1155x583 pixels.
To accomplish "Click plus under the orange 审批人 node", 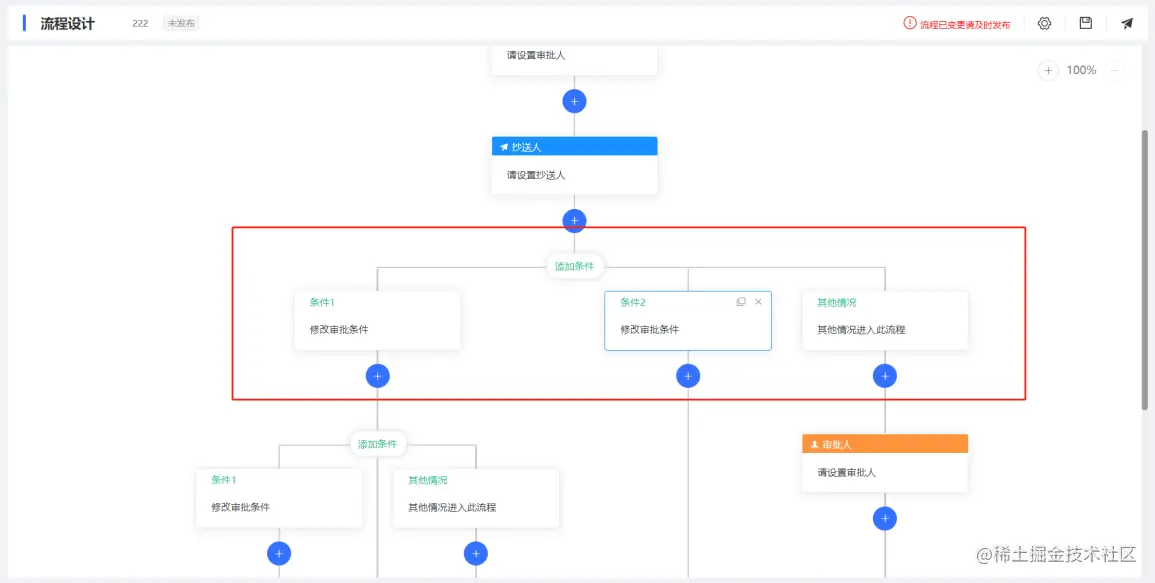I will (885, 518).
